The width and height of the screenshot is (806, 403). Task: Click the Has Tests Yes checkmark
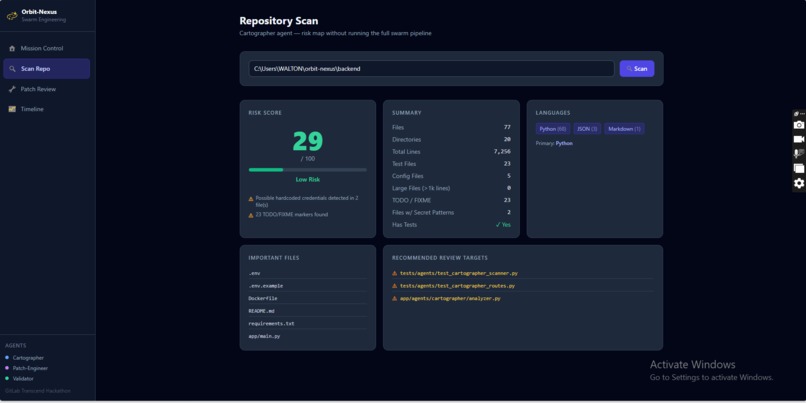[x=503, y=225]
